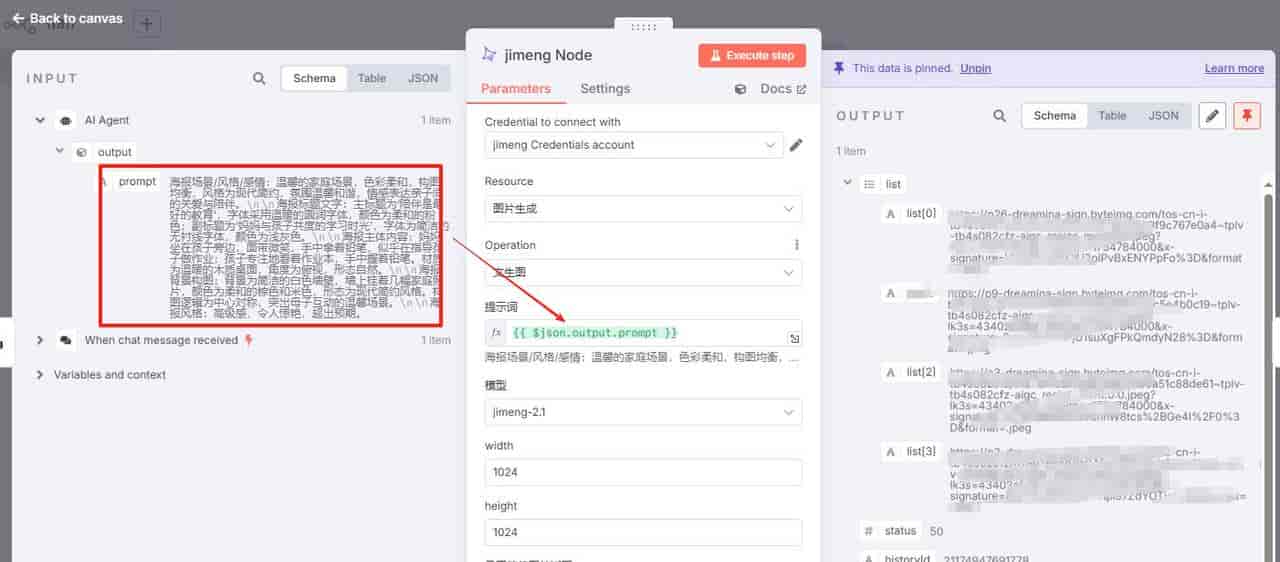Run the Execute step button
Screen dimensions: 1280x562
tap(751, 55)
